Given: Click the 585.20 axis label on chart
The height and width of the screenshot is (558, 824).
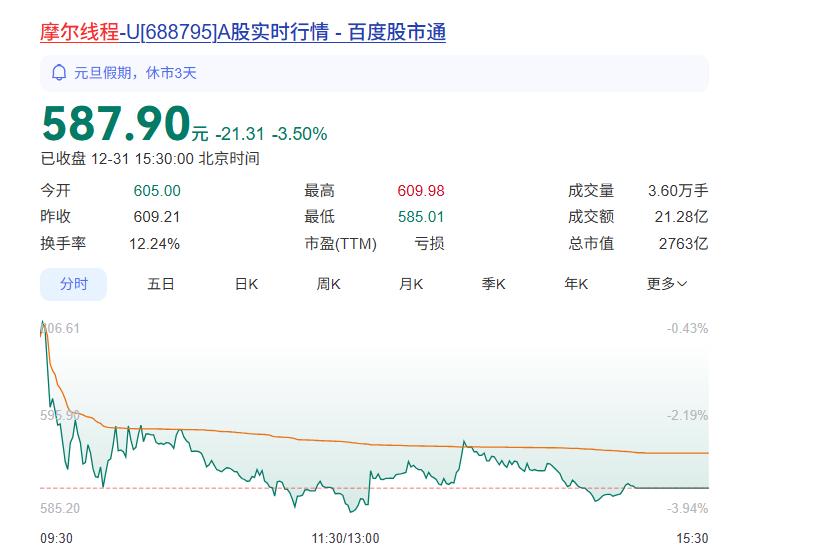Looking at the screenshot, I should [x=60, y=509].
